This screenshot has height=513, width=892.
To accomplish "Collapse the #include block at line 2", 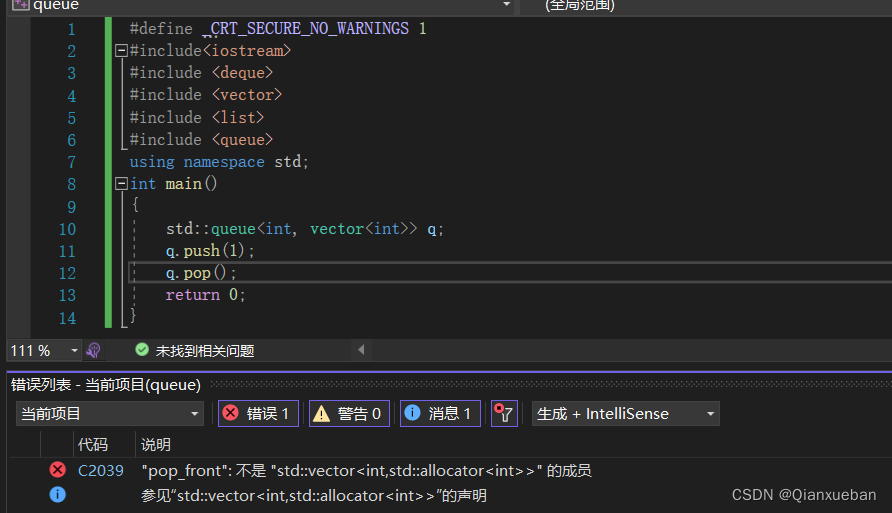I will (121, 51).
